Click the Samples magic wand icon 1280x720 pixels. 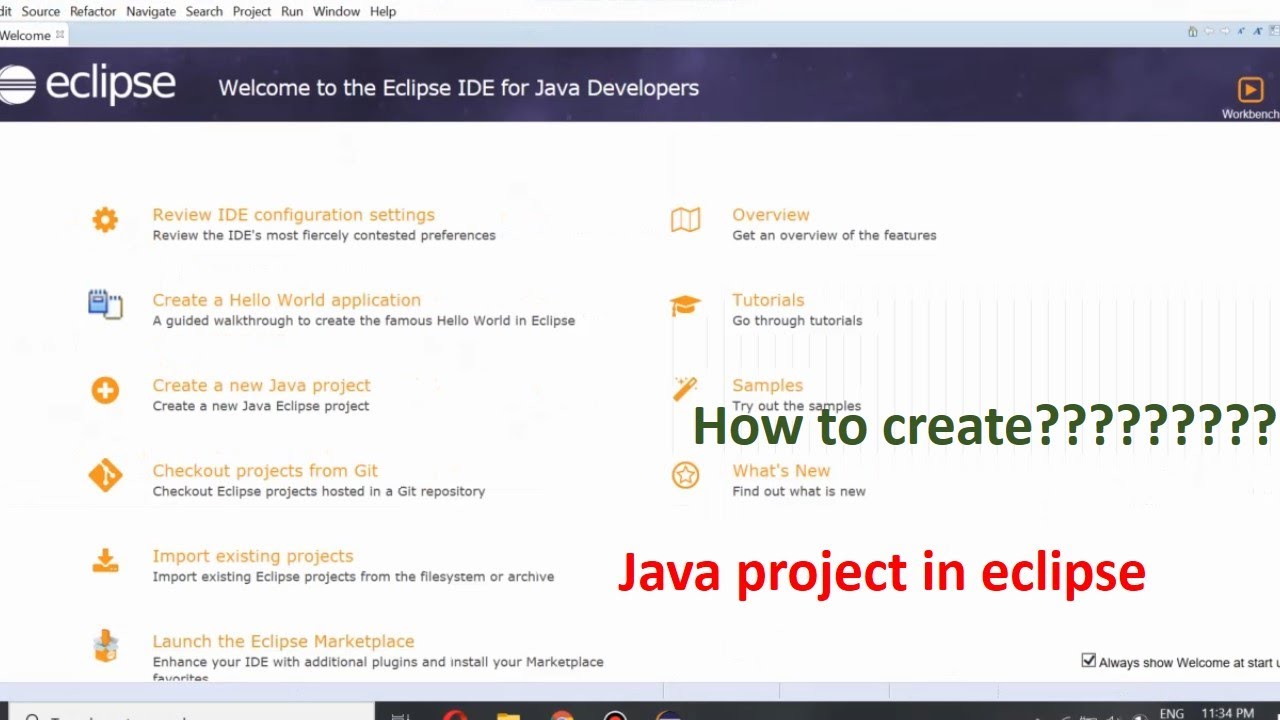[685, 388]
